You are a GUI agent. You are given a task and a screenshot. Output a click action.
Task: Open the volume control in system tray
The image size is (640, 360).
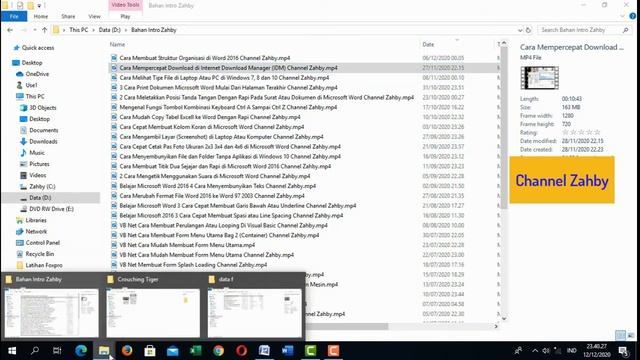pos(546,351)
